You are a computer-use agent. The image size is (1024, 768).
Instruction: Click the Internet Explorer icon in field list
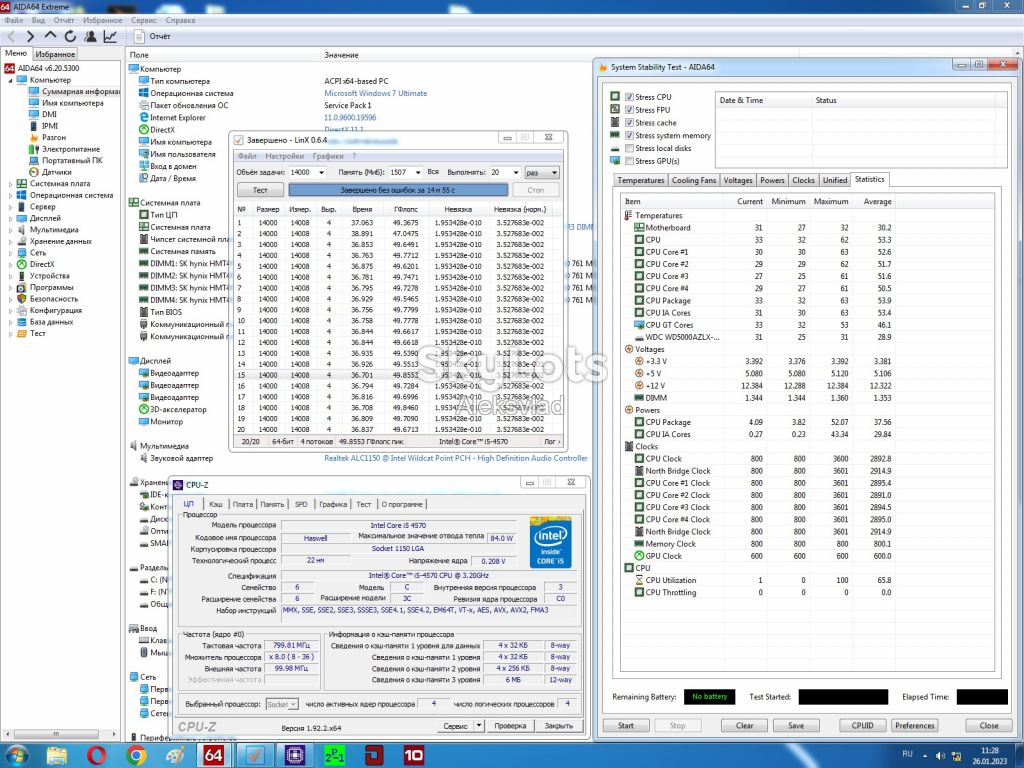tap(144, 118)
